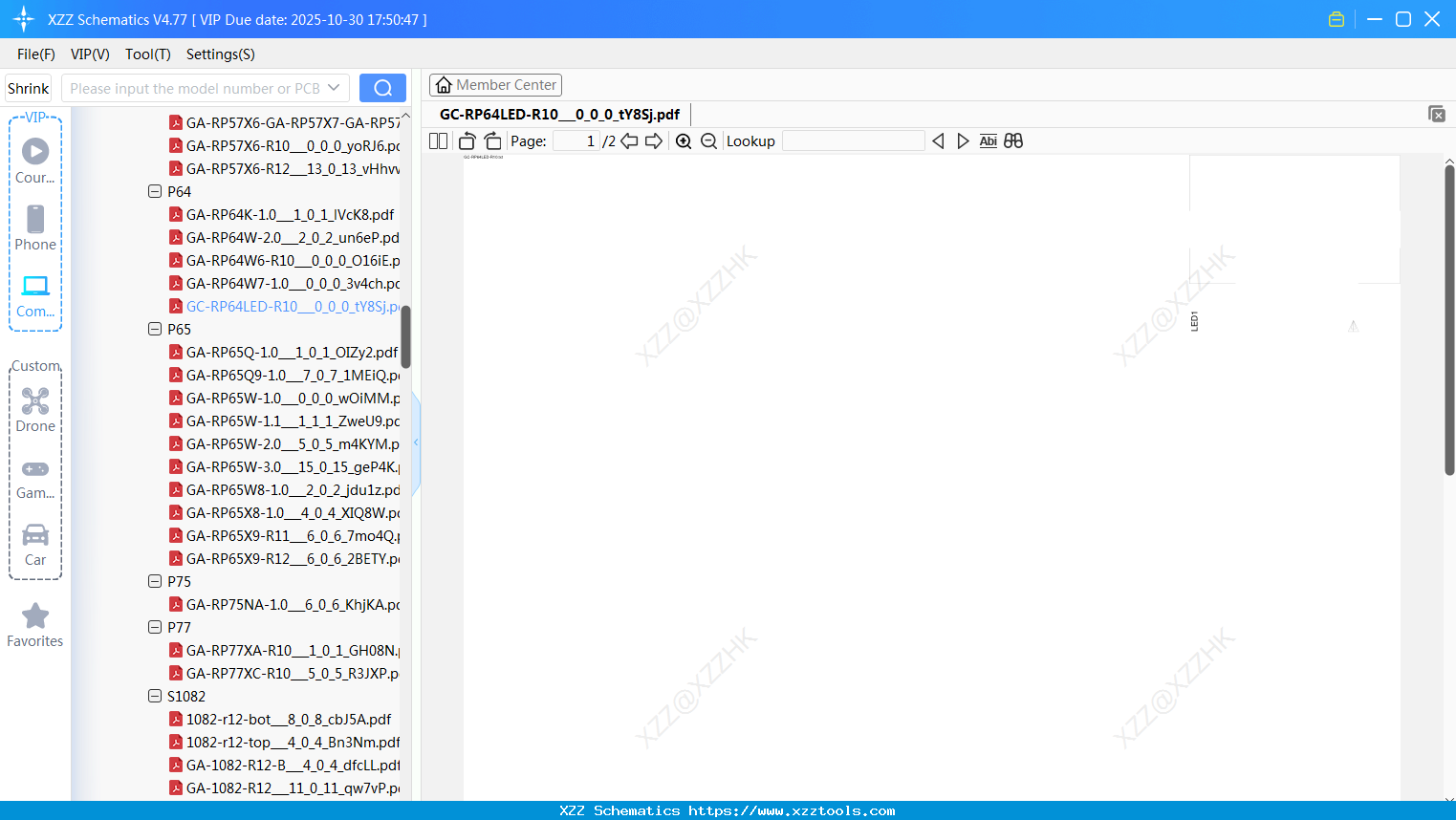Open the Member Center tab
This screenshot has width=1456, height=820.
496,85
